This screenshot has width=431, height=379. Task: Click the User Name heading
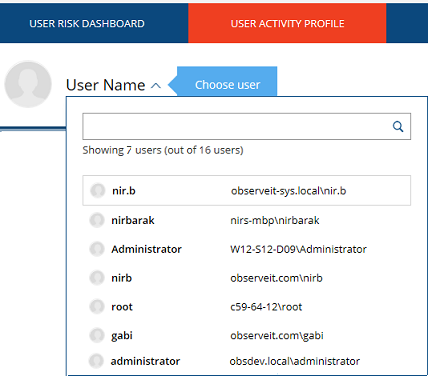pyautogui.click(x=106, y=85)
